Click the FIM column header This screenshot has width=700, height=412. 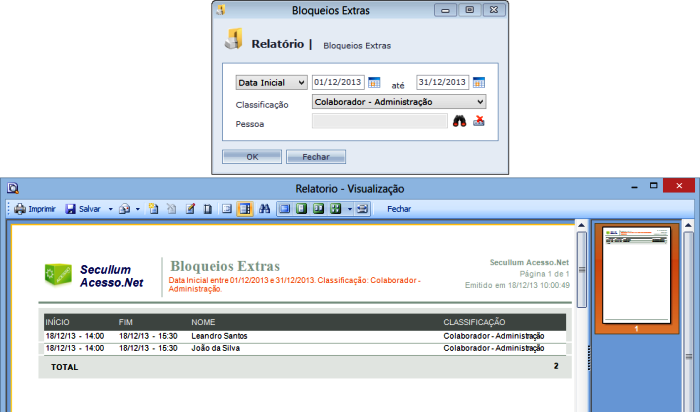click(125, 322)
